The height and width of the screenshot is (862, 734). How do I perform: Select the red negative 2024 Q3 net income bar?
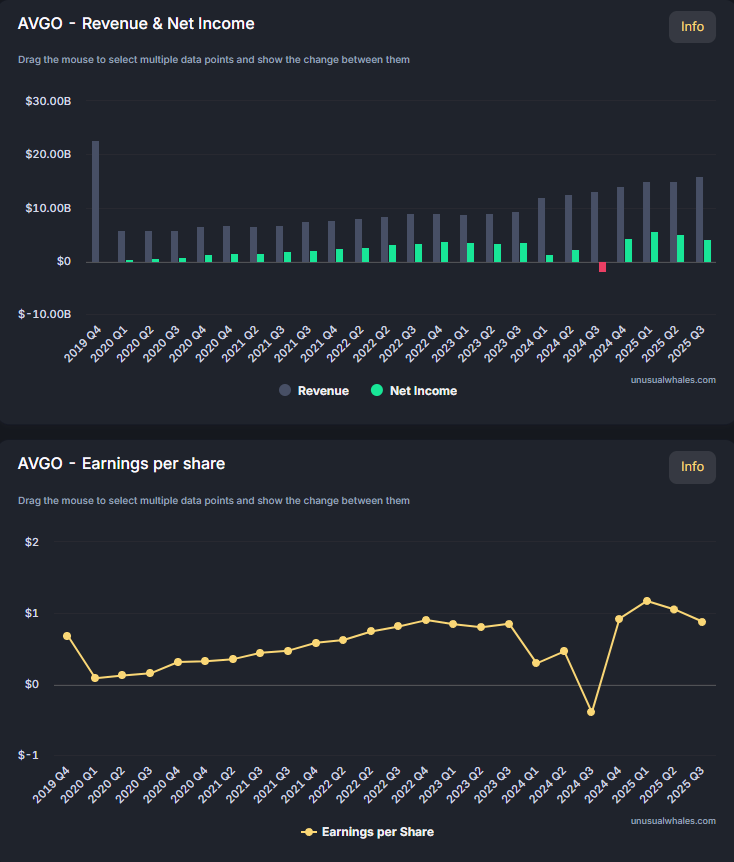[x=602, y=267]
